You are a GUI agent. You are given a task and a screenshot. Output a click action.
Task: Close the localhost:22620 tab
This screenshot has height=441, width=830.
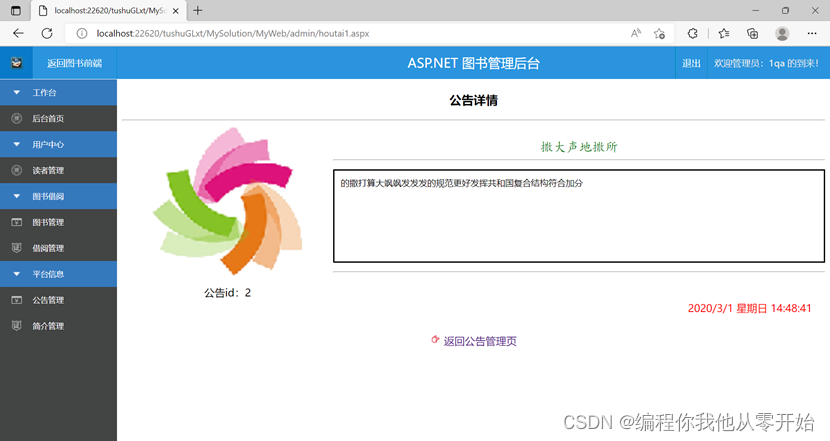(176, 11)
